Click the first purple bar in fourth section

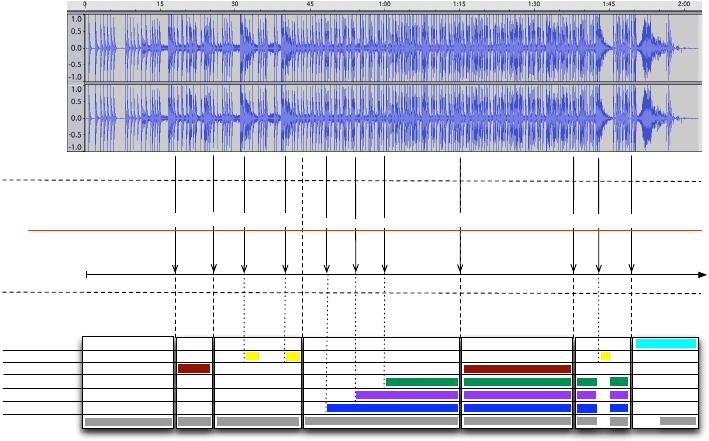click(x=406, y=395)
